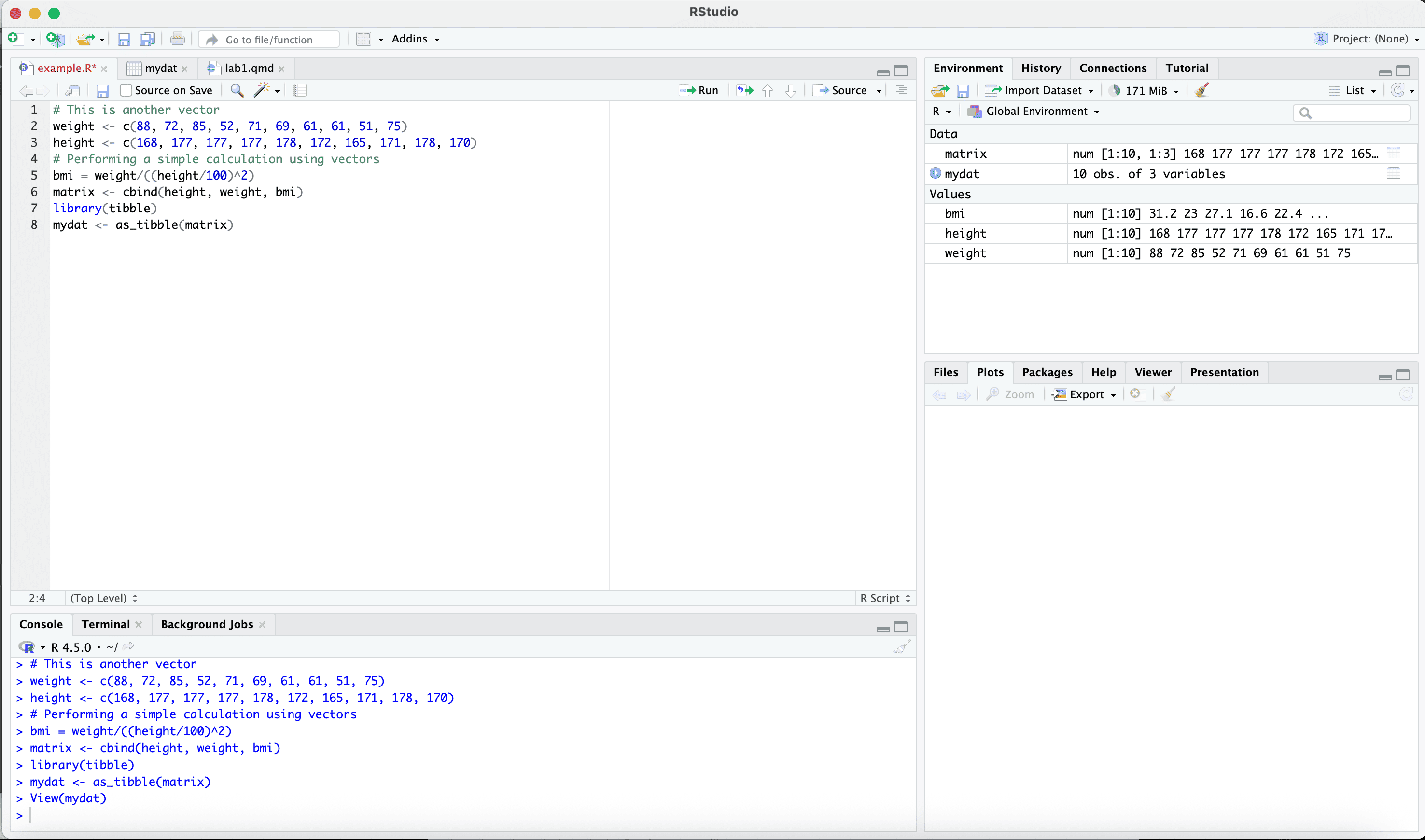
Task: Click the Re-run previous code region icon
Action: point(745,91)
